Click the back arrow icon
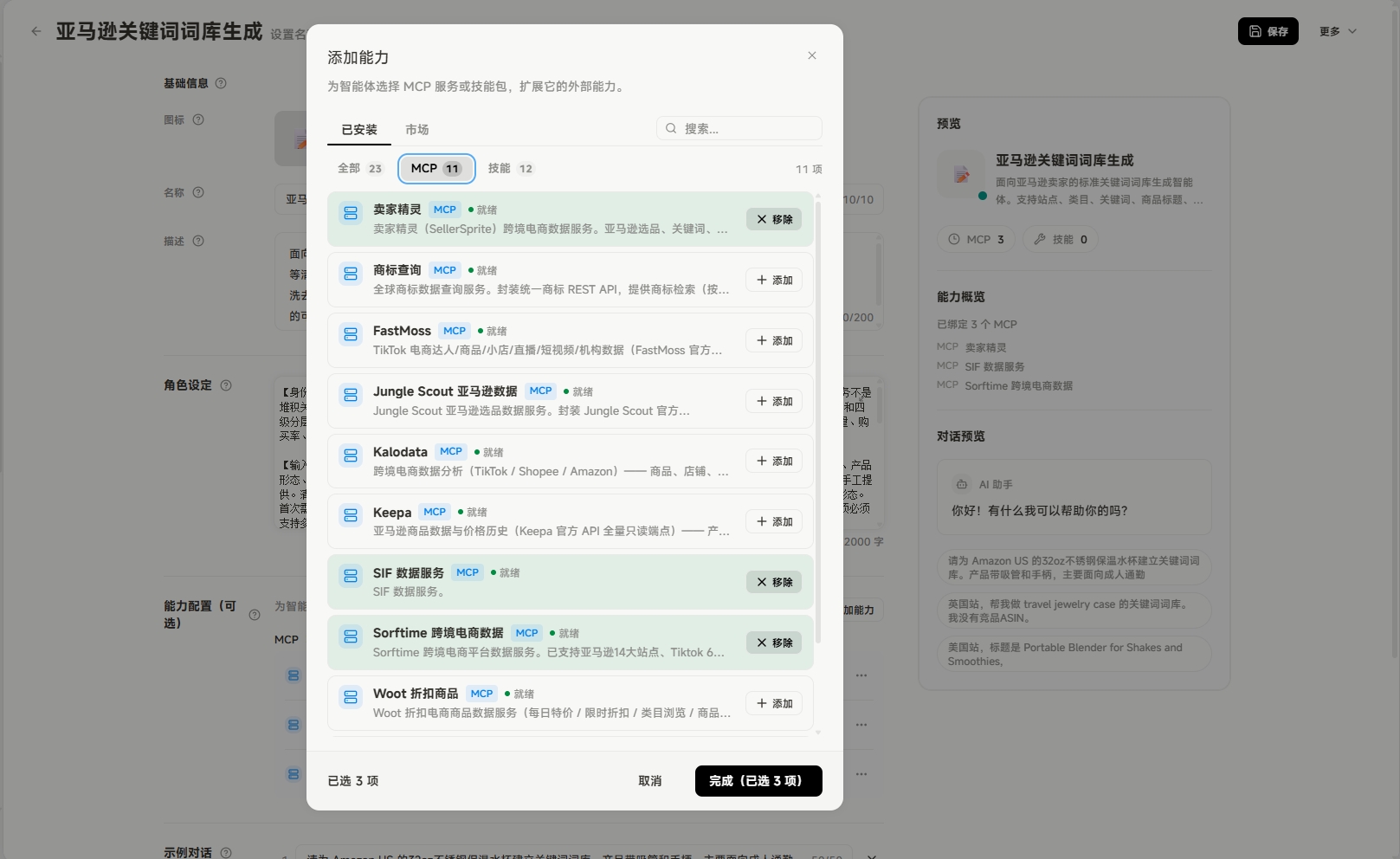 (x=35, y=31)
